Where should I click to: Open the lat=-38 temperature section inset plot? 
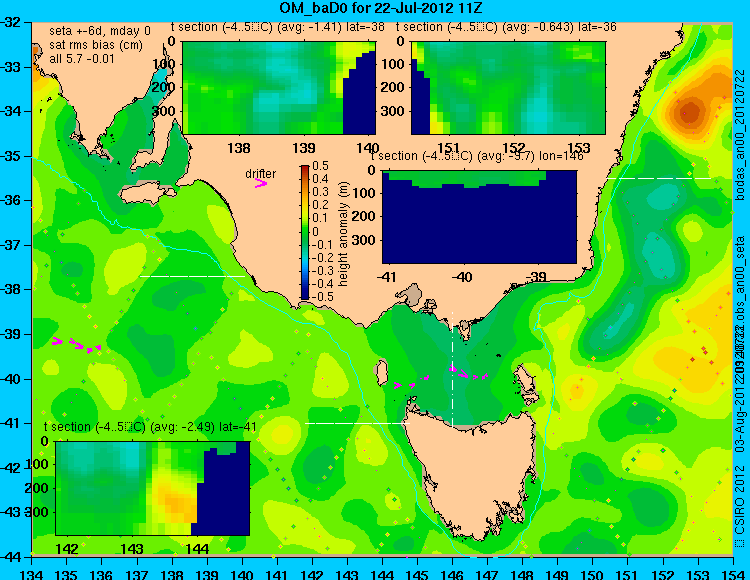(x=279, y=88)
